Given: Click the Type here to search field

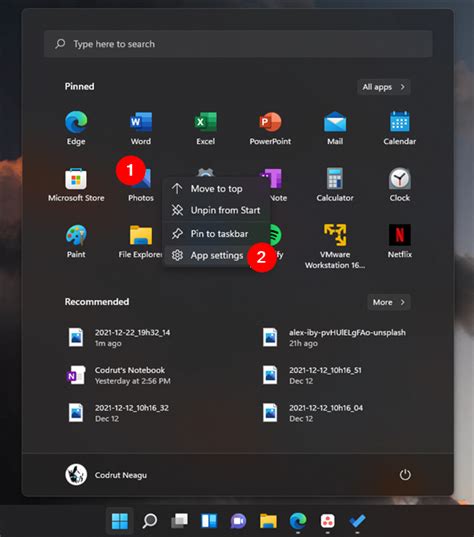Looking at the screenshot, I should tap(238, 44).
